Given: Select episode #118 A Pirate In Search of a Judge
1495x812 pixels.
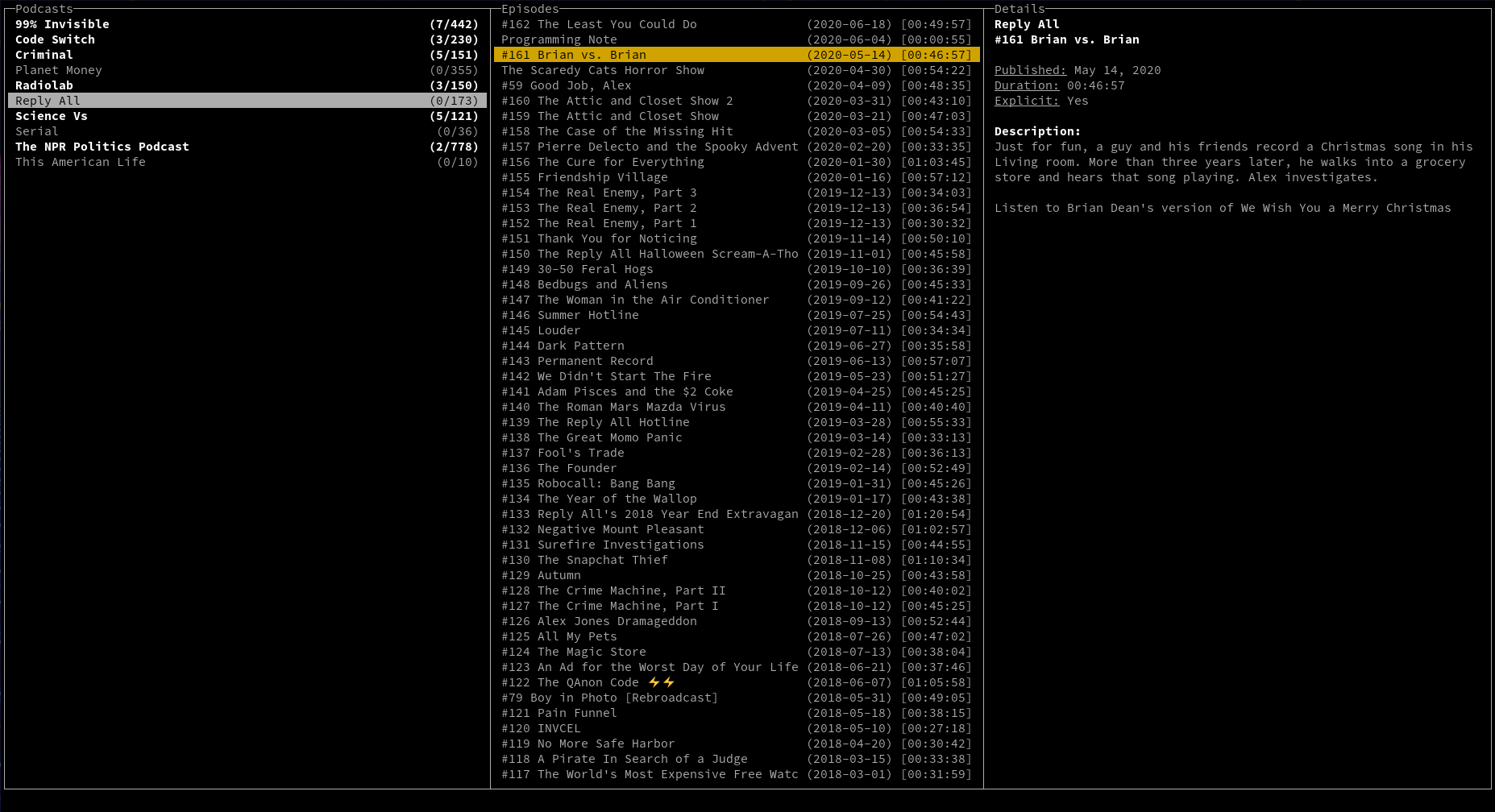Looking at the screenshot, I should click(x=737, y=759).
